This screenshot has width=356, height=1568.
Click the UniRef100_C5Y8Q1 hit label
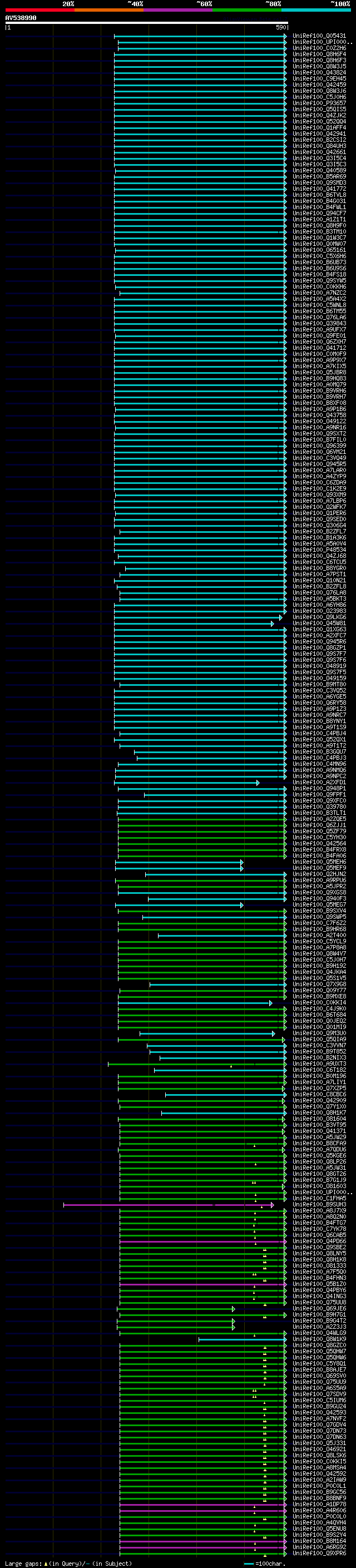point(319,1363)
